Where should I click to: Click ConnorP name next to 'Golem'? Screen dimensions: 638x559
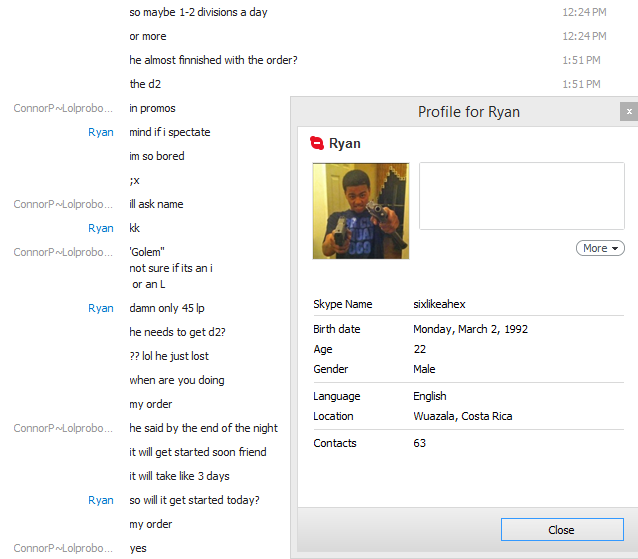click(x=63, y=252)
